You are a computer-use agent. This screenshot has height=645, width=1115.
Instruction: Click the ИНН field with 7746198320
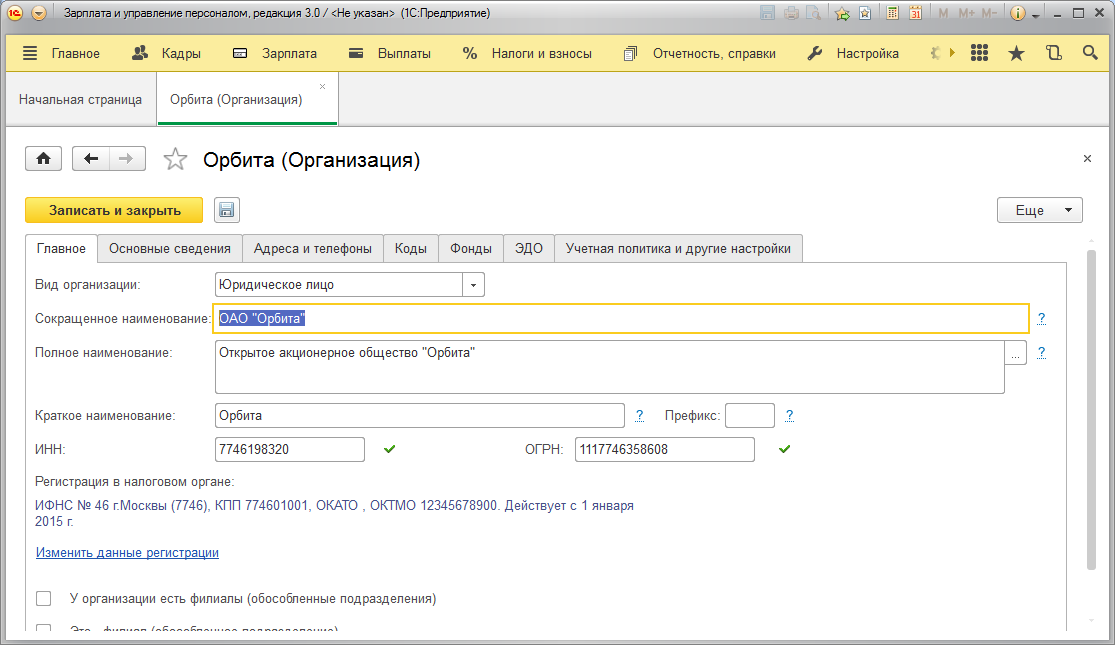pyautogui.click(x=289, y=449)
